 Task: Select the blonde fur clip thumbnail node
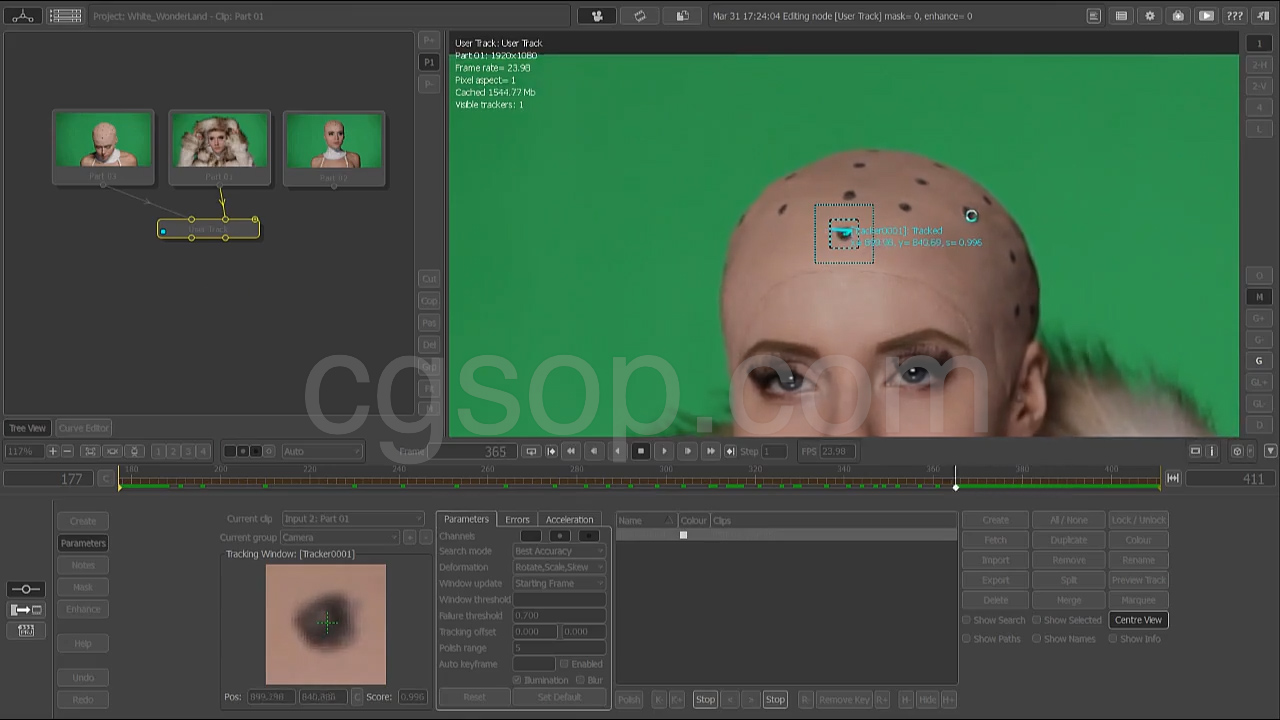[219, 141]
